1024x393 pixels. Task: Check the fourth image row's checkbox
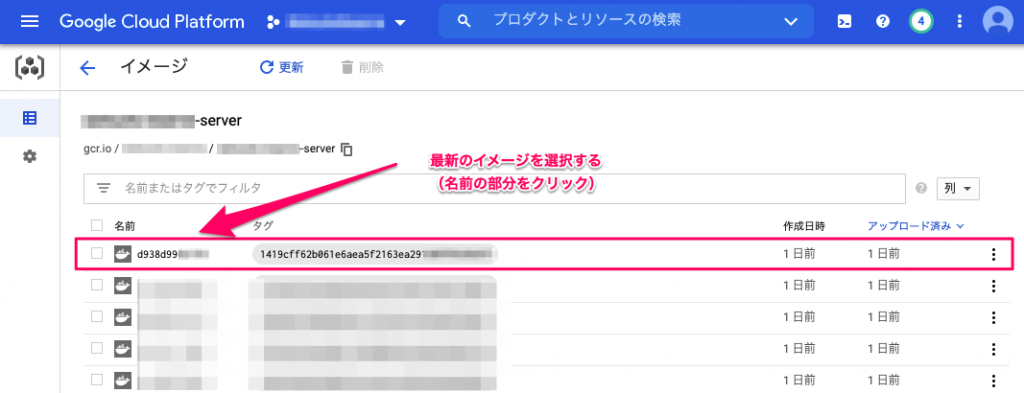point(97,348)
